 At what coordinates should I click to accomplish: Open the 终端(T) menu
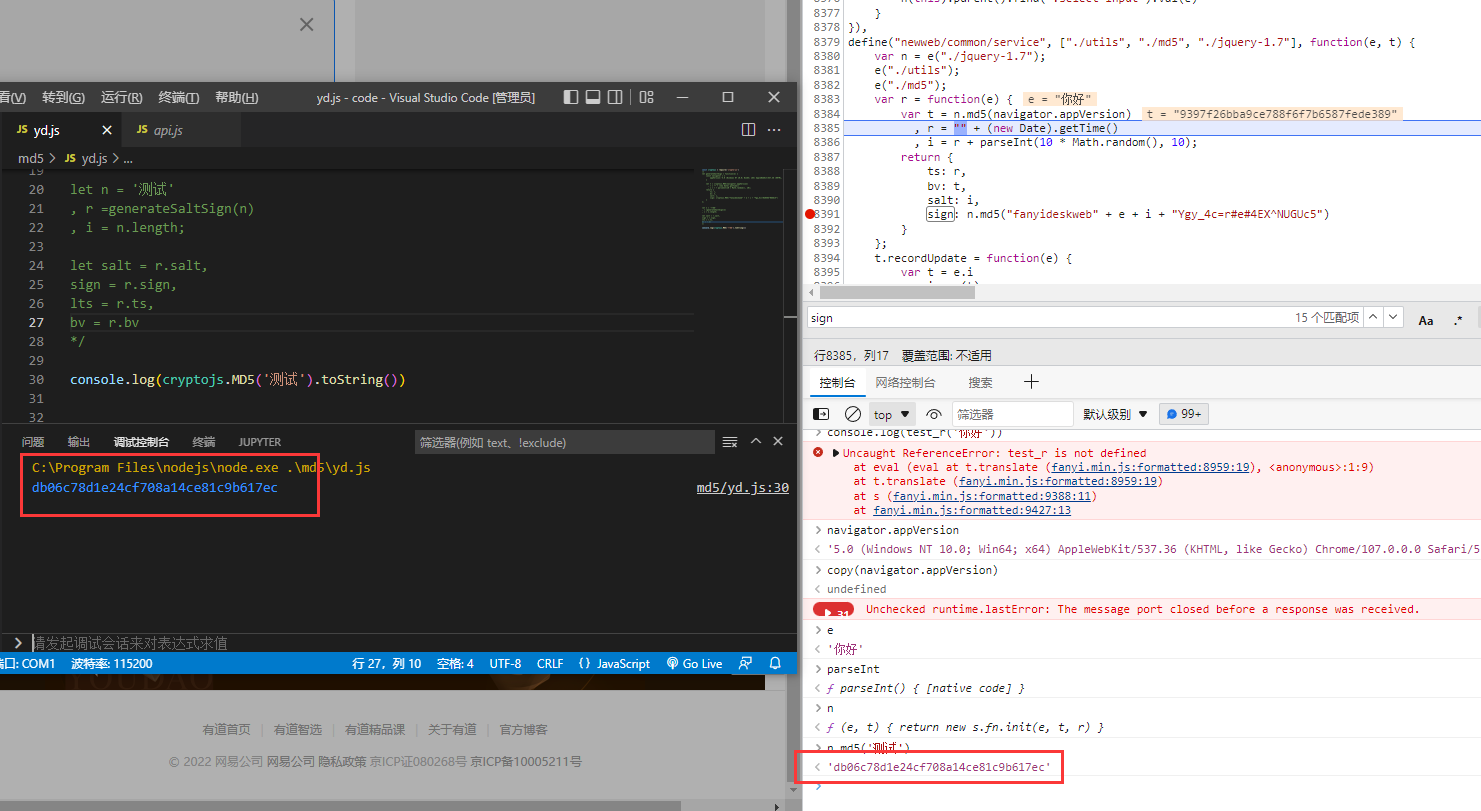(x=178, y=97)
